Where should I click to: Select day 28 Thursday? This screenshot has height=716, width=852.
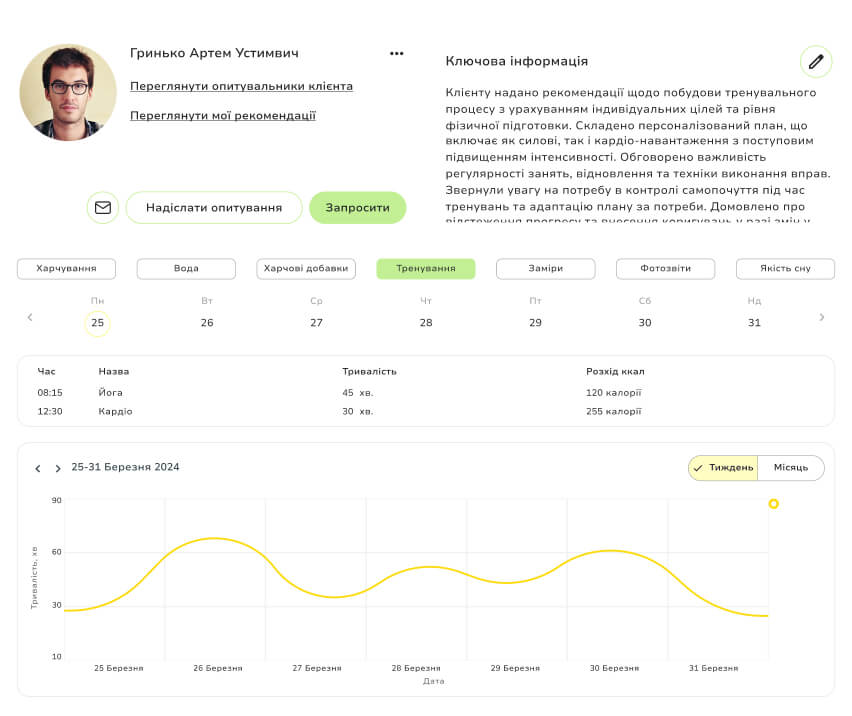pyautogui.click(x=426, y=322)
